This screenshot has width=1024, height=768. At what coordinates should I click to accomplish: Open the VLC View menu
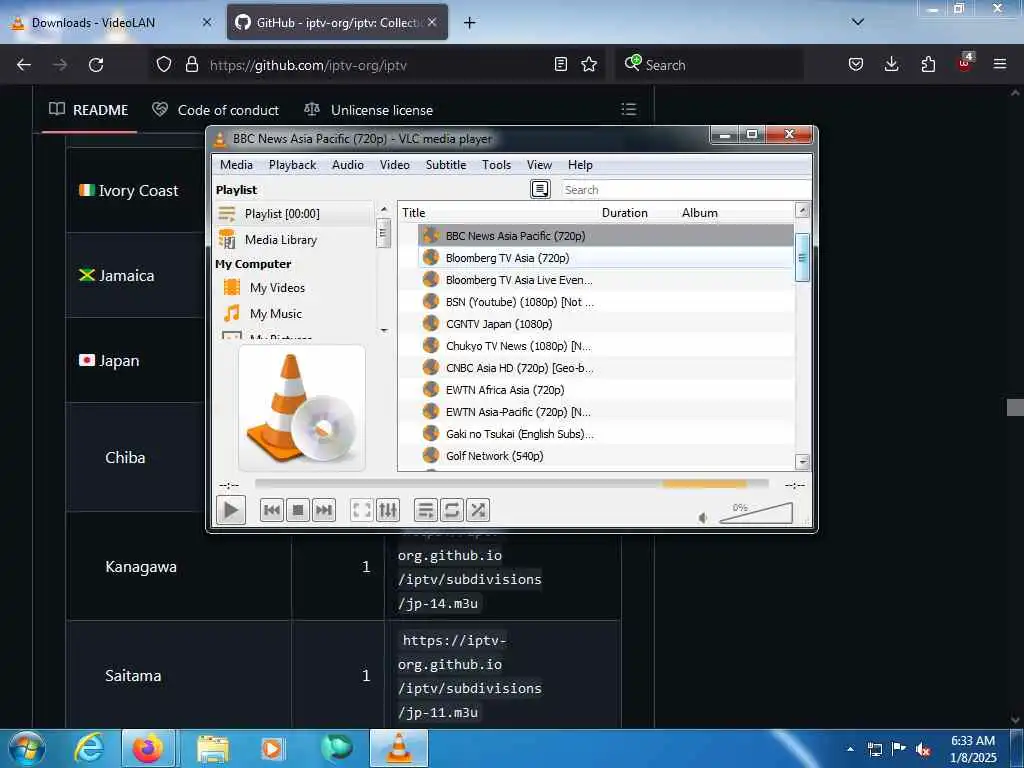pos(539,165)
